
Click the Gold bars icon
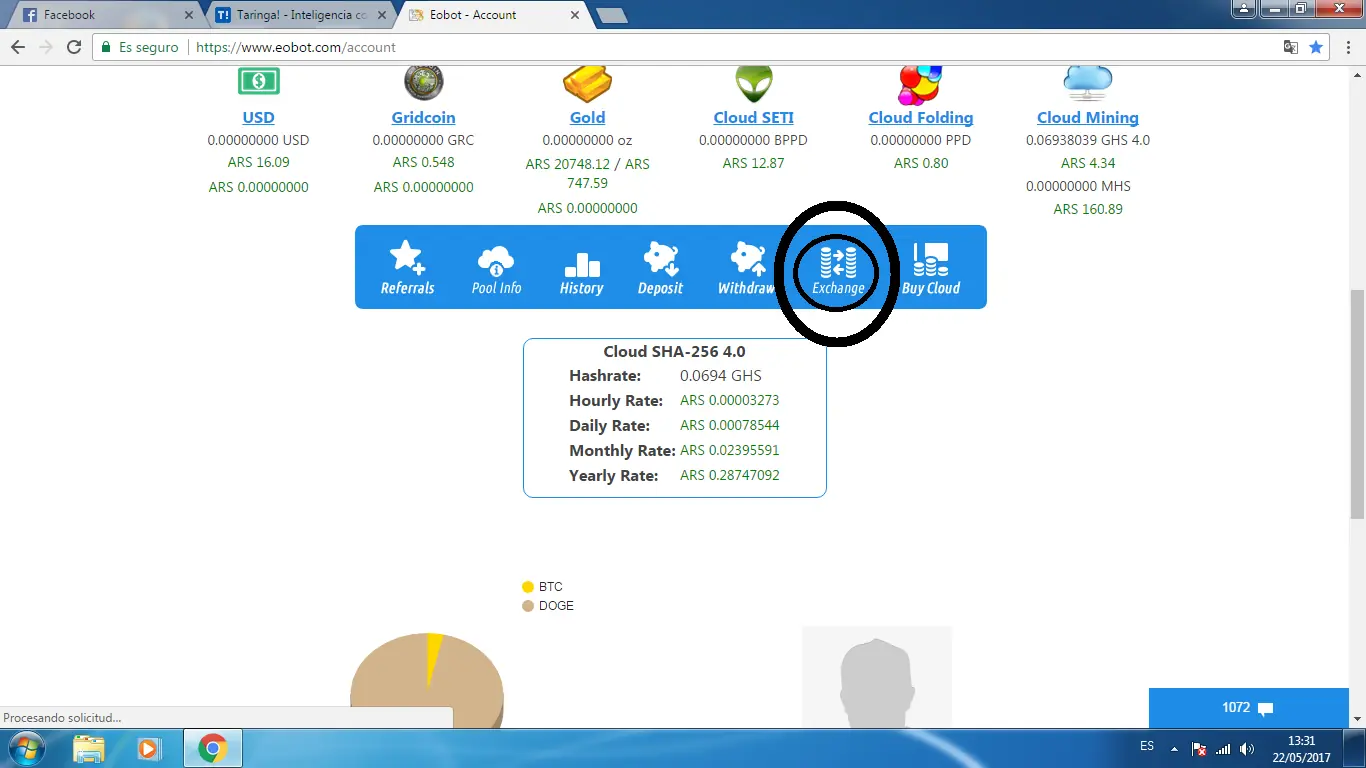click(x=587, y=84)
